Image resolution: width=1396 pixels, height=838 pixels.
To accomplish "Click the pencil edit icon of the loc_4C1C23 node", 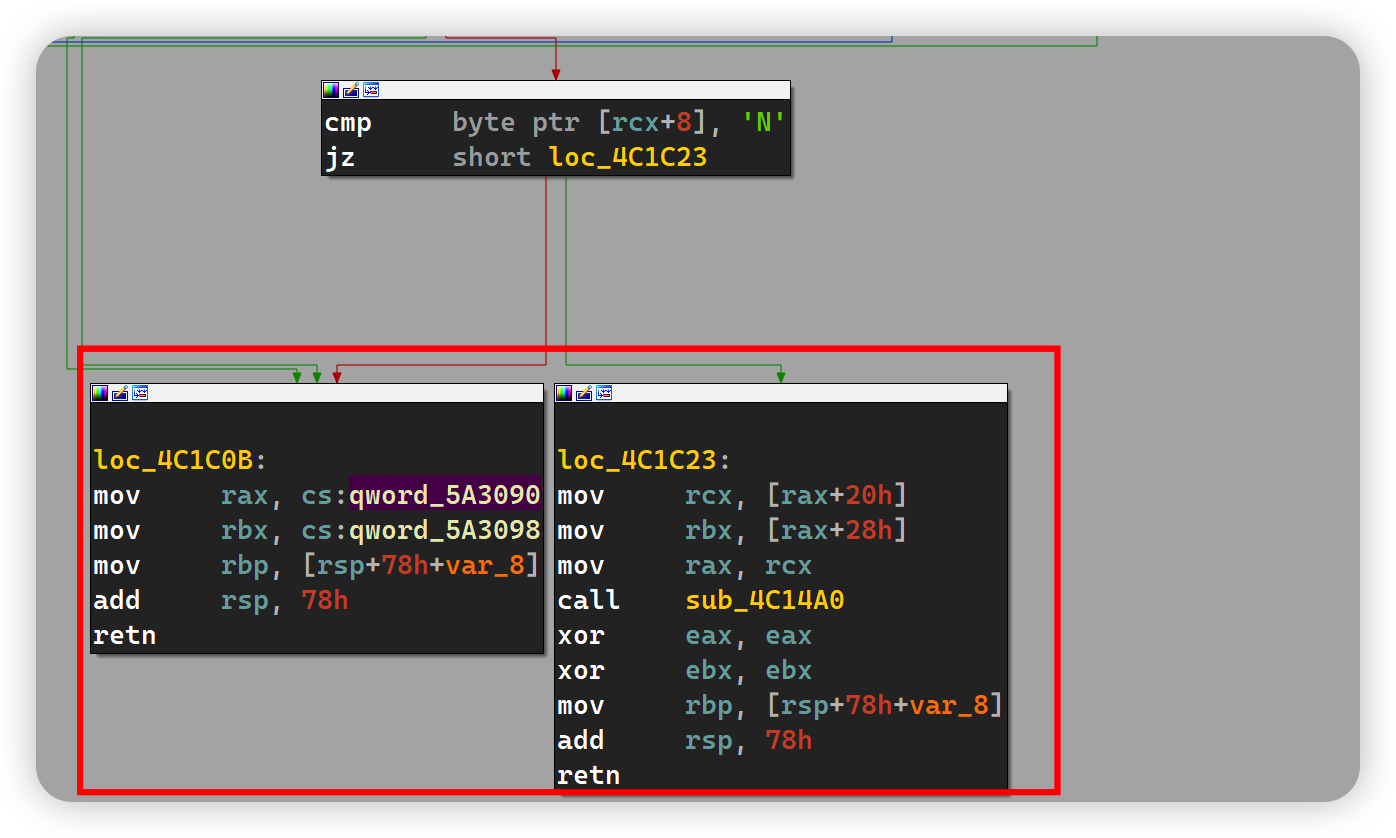I will point(583,393).
